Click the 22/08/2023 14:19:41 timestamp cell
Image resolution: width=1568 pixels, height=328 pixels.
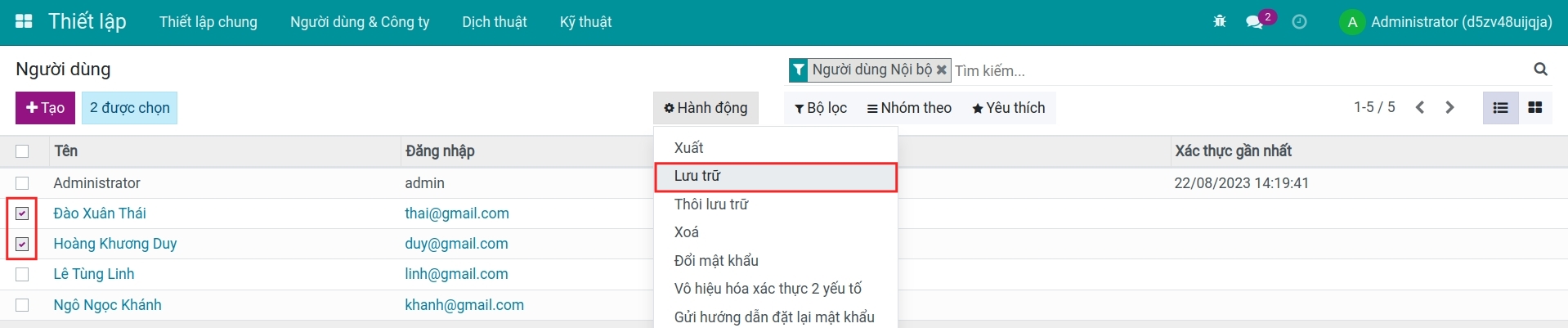click(x=1241, y=183)
